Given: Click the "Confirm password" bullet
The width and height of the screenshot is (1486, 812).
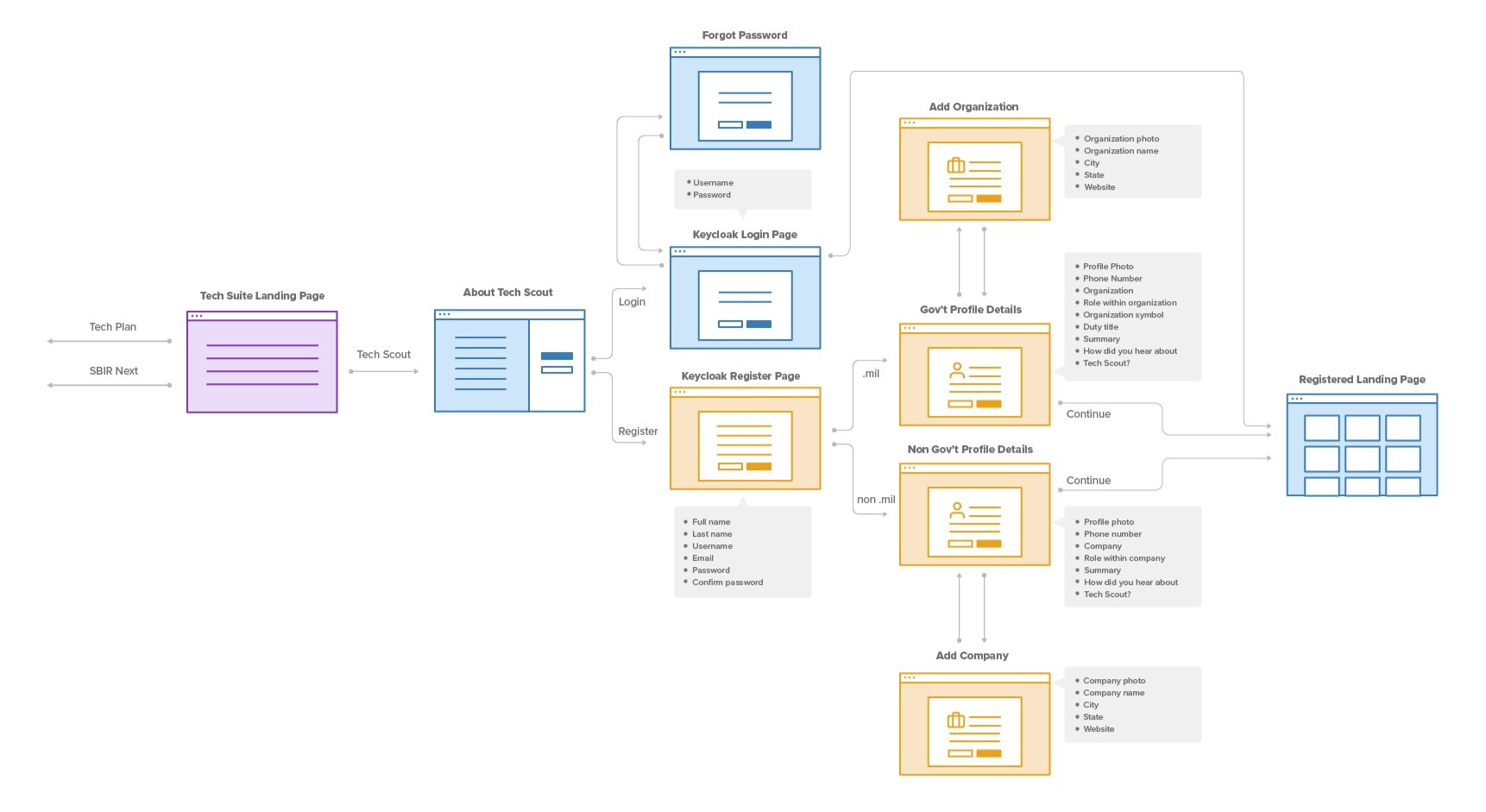Looking at the screenshot, I should 727,582.
